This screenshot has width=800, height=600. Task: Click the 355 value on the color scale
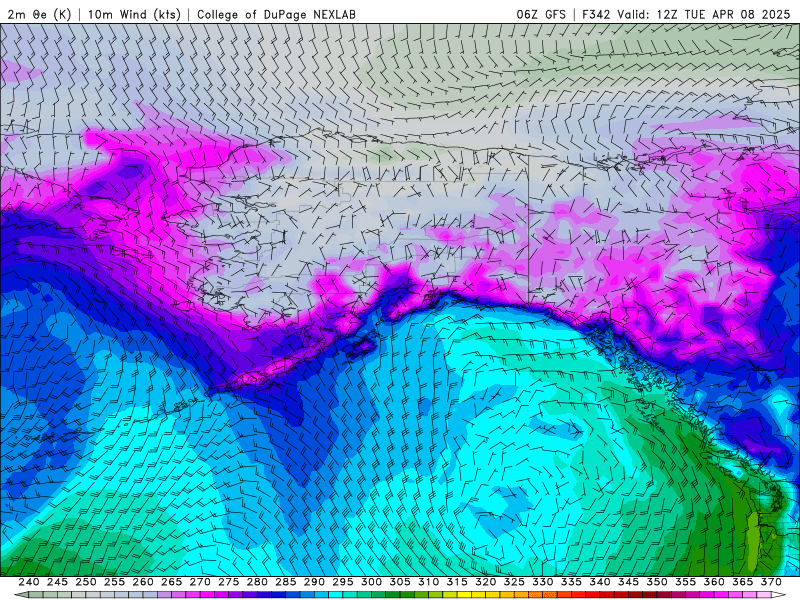tap(686, 582)
